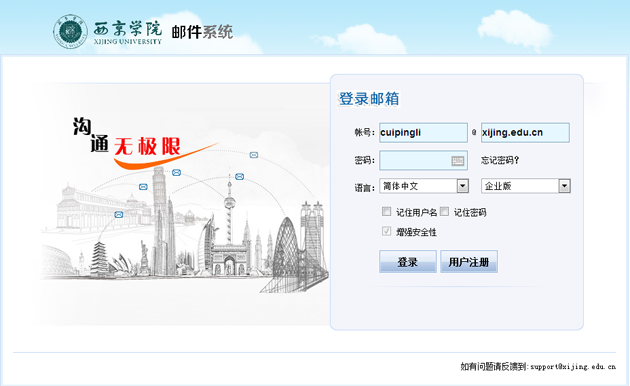Open the 企业版 version dropdown arrow

(565, 186)
